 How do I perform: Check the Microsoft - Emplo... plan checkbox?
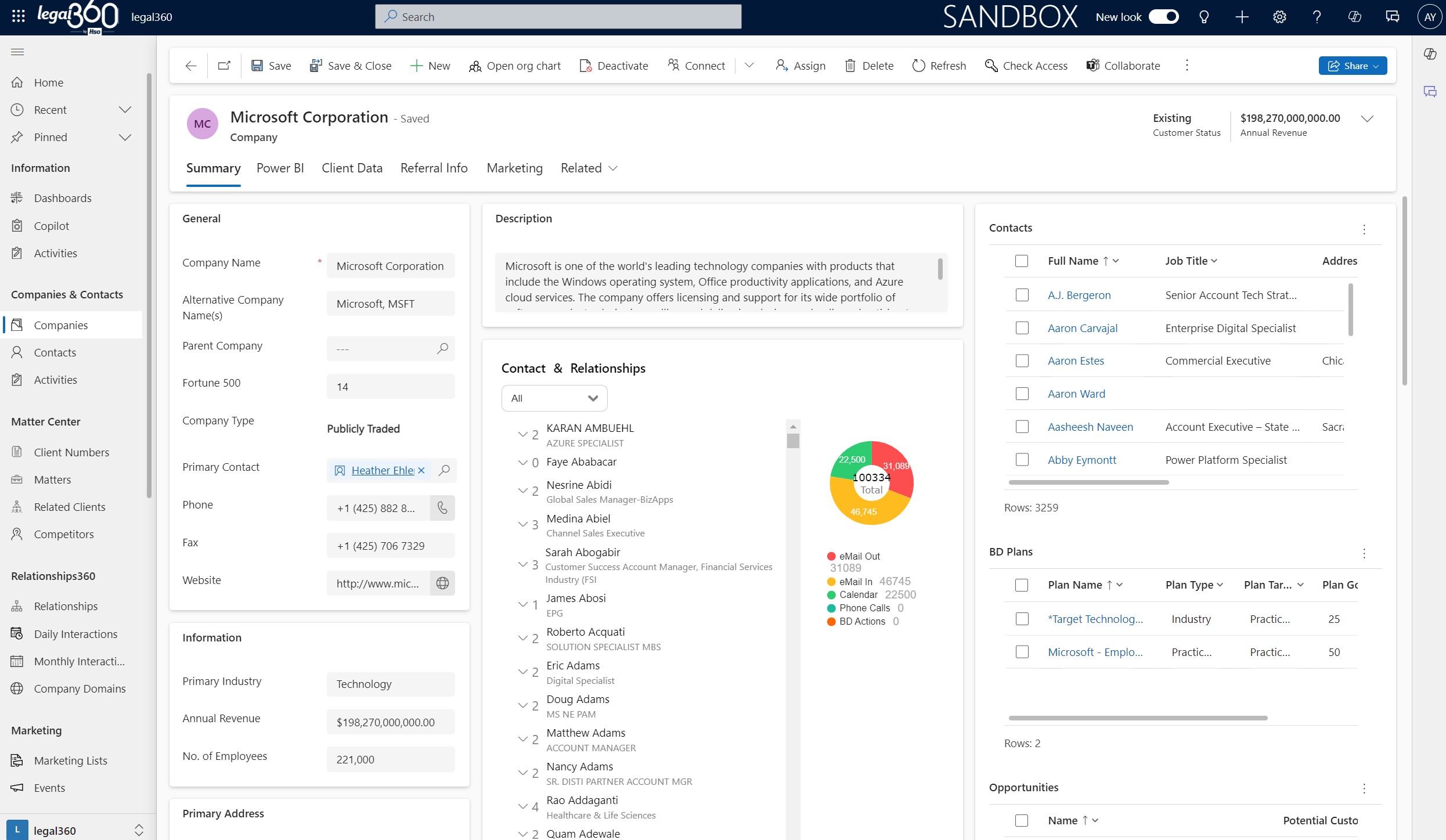tap(1022, 652)
